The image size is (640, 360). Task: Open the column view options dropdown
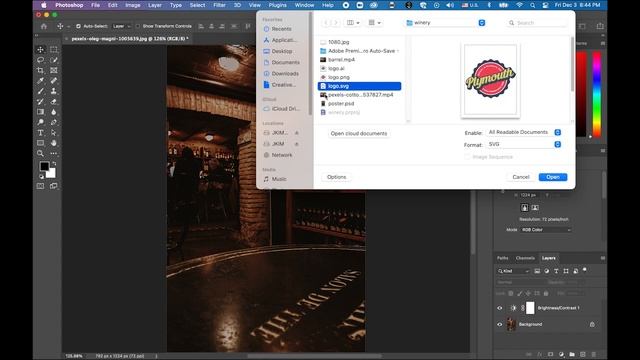[353, 23]
